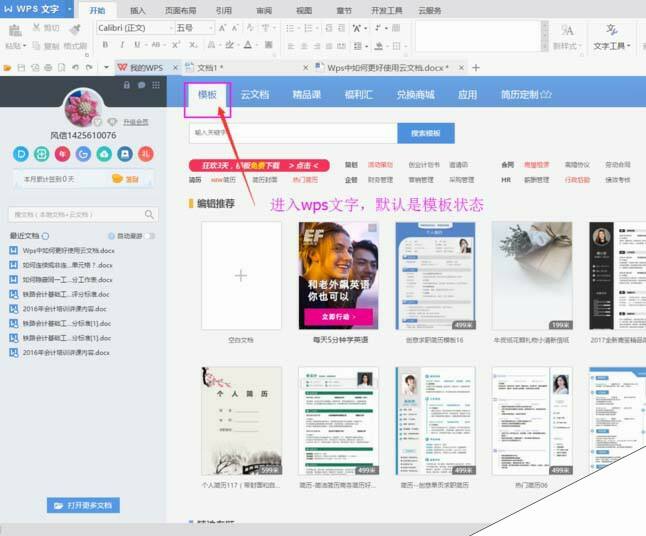Click the Redo arrow icon
This screenshot has height=536, width=646.
tap(89, 68)
